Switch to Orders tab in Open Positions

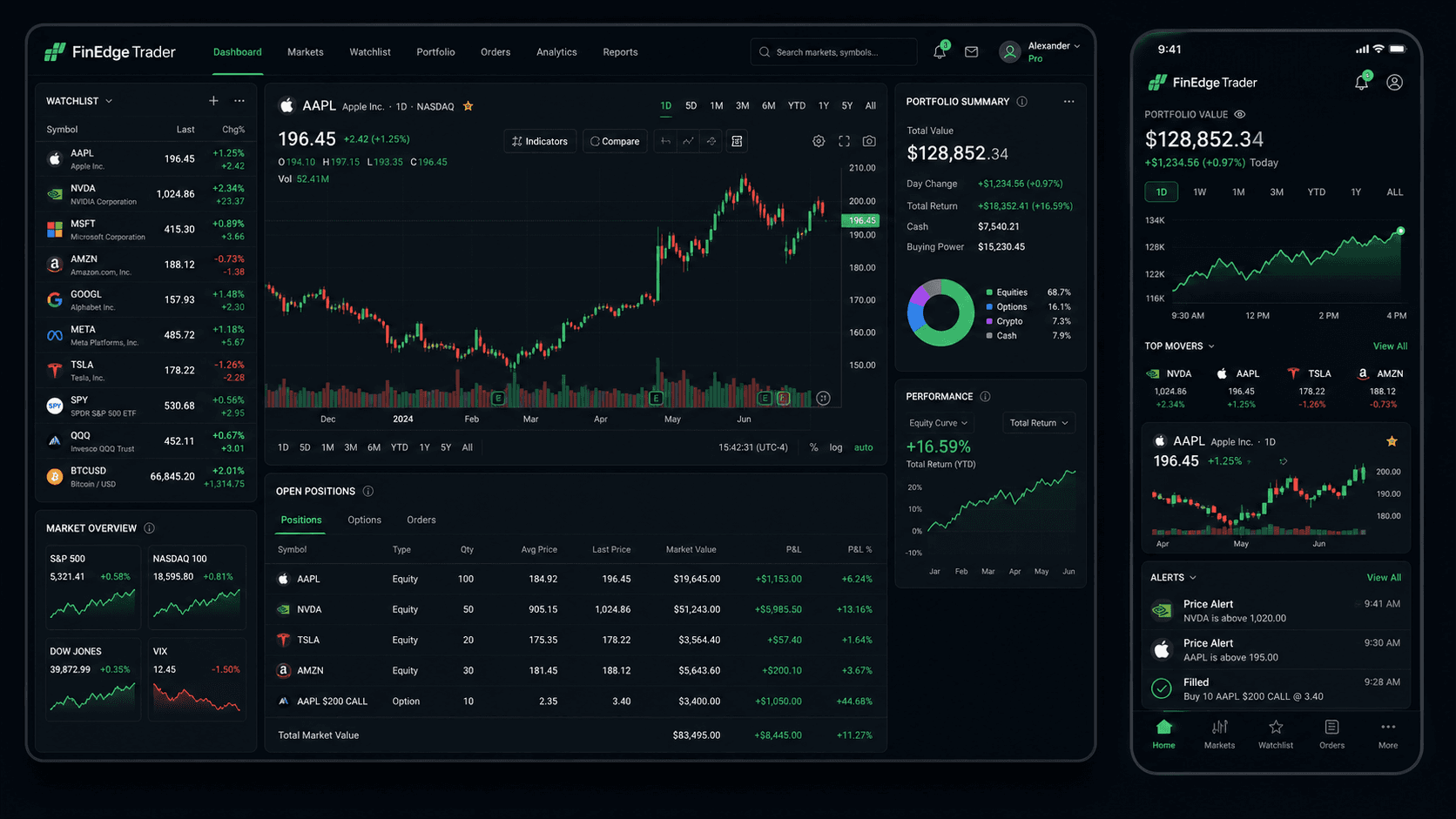click(x=421, y=520)
